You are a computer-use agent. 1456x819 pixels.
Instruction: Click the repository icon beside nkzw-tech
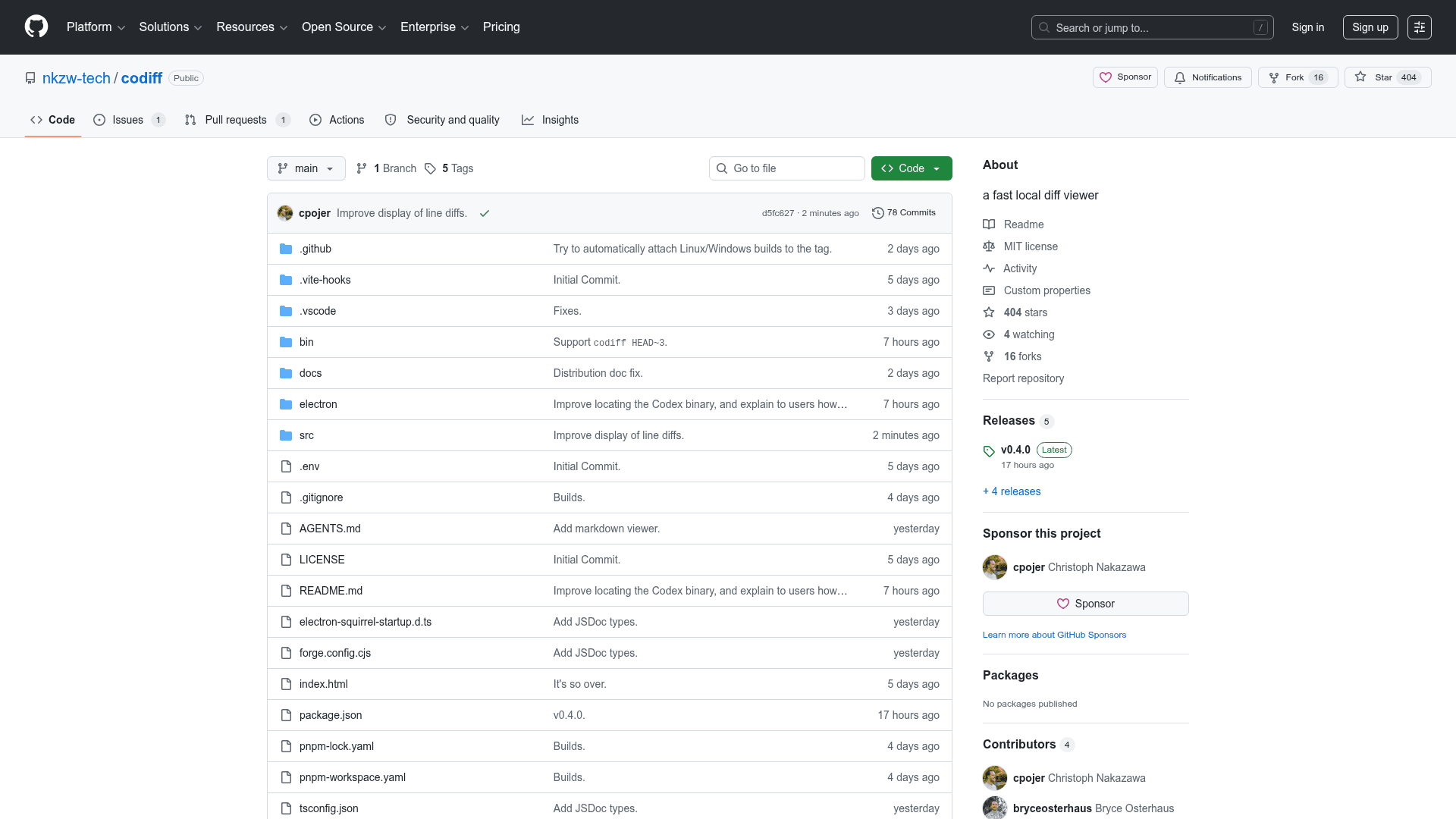point(30,78)
